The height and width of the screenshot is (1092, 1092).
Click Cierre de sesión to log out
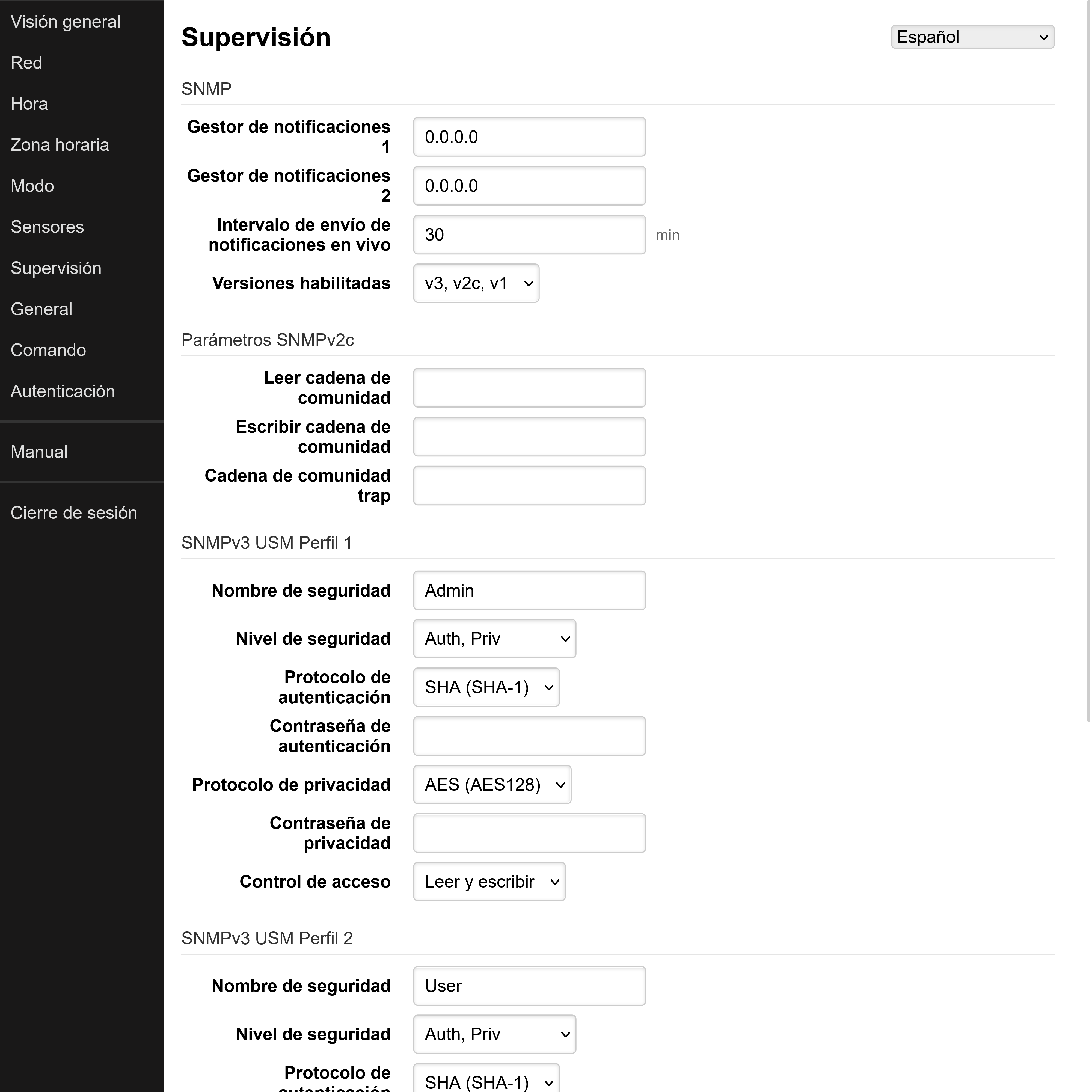tap(74, 512)
